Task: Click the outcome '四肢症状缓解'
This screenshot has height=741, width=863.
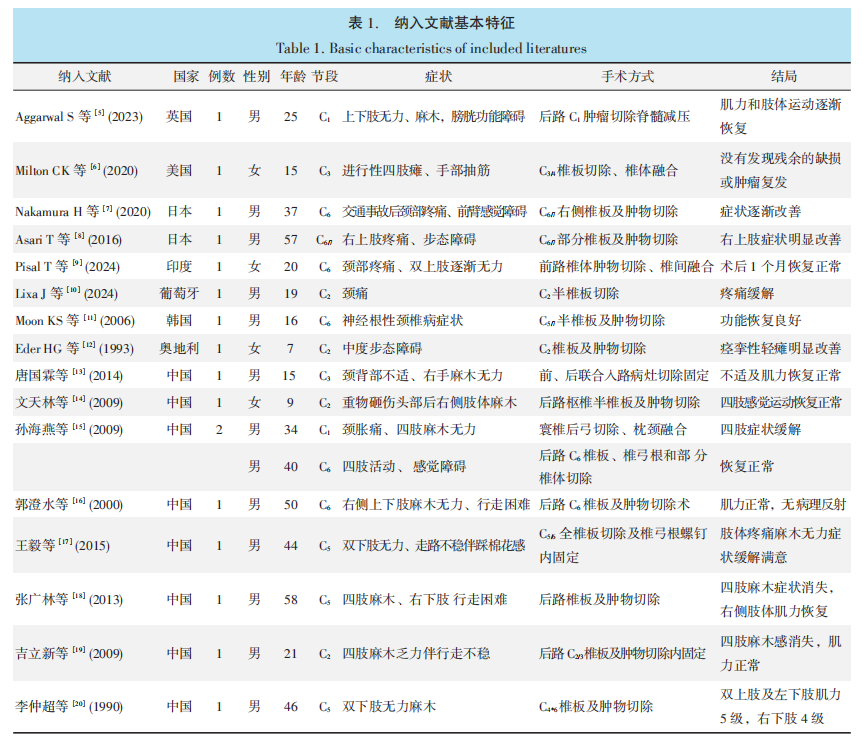Action: (760, 429)
